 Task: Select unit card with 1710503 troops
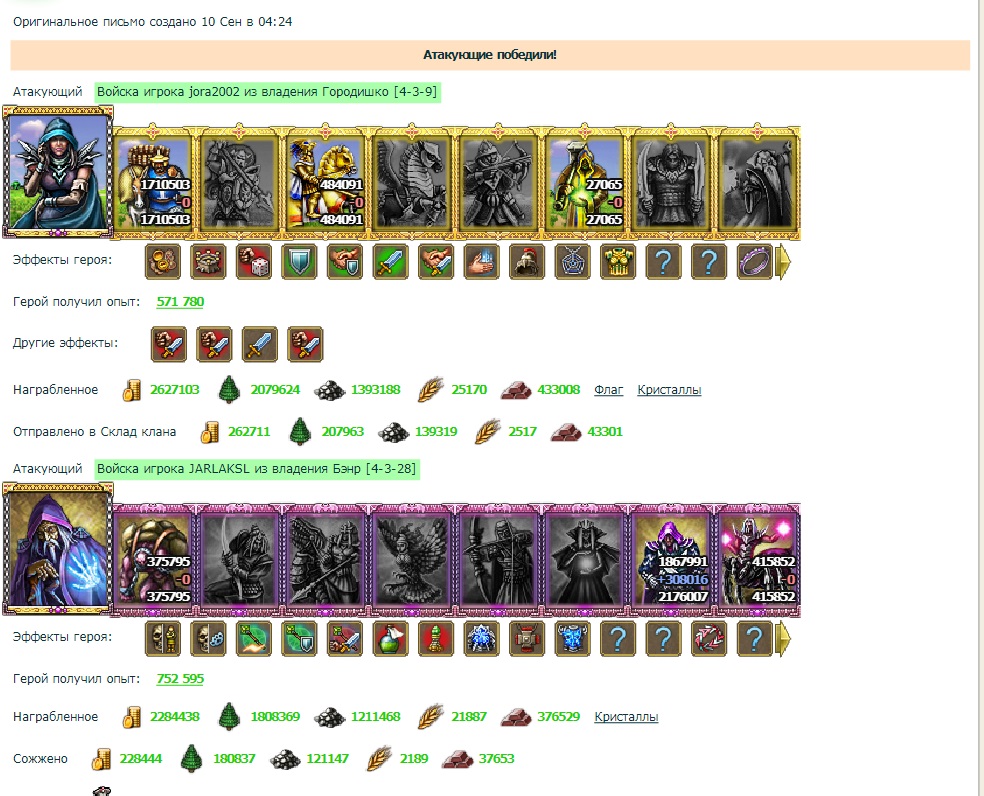152,181
